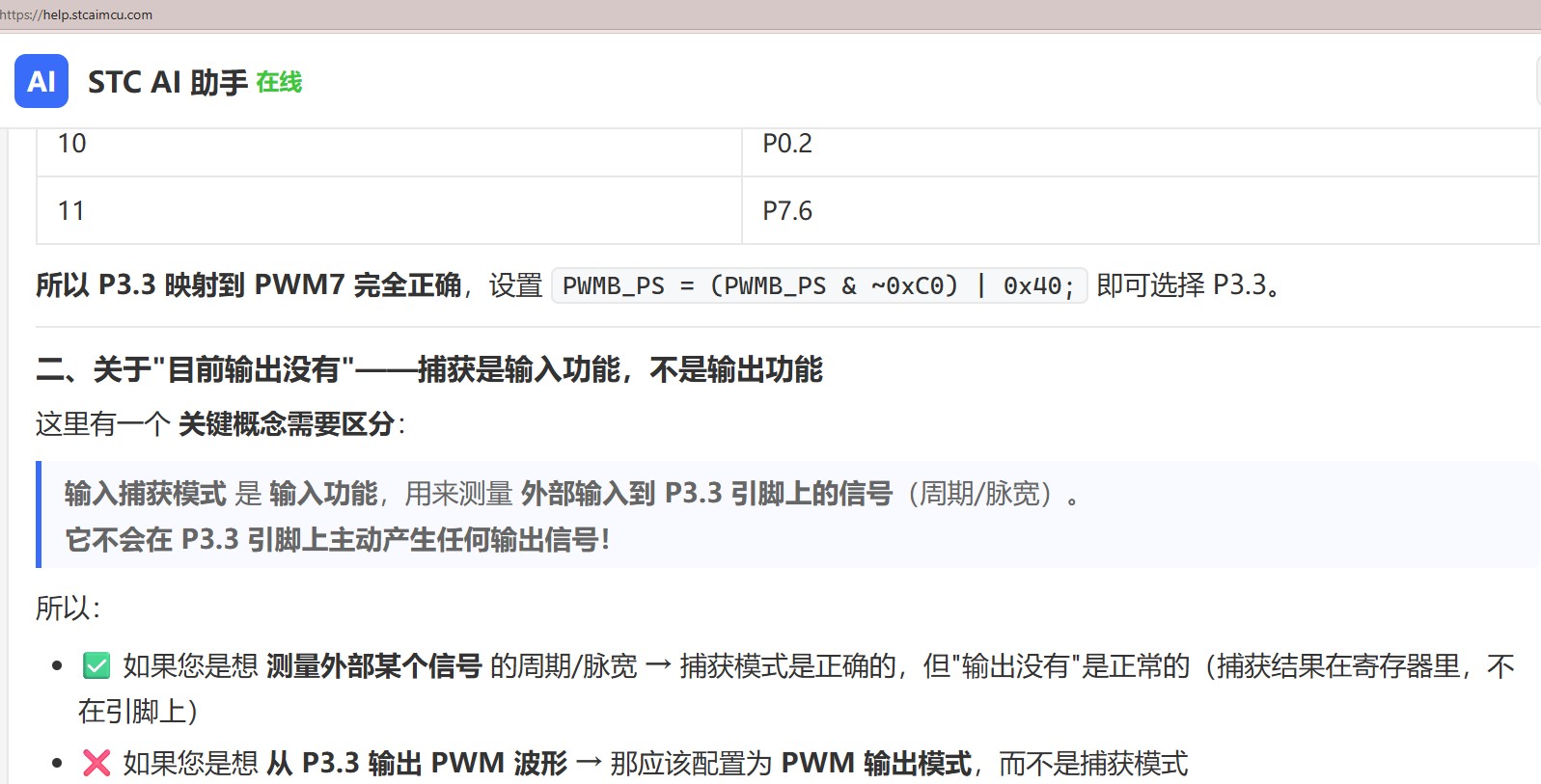This screenshot has height=784, width=1541.
Task: Click bold text 测量外部某个信号
Action: 374,666
